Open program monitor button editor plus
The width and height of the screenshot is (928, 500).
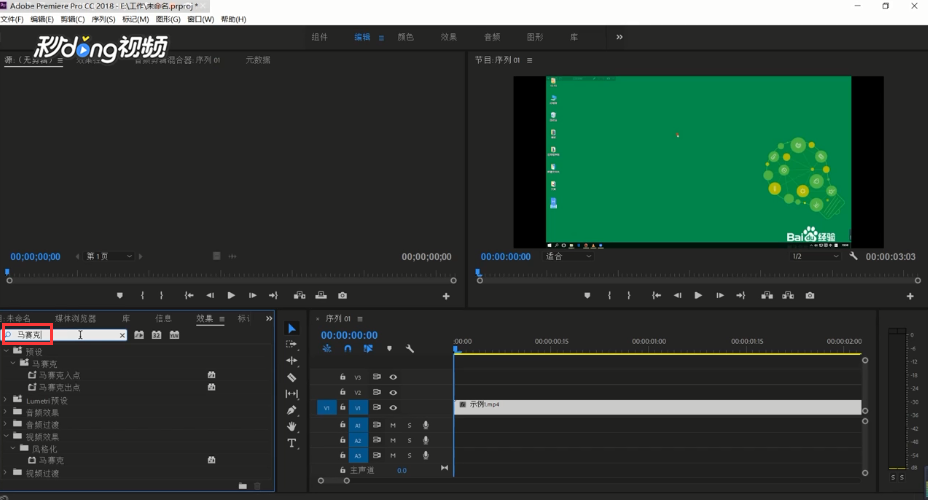click(910, 296)
